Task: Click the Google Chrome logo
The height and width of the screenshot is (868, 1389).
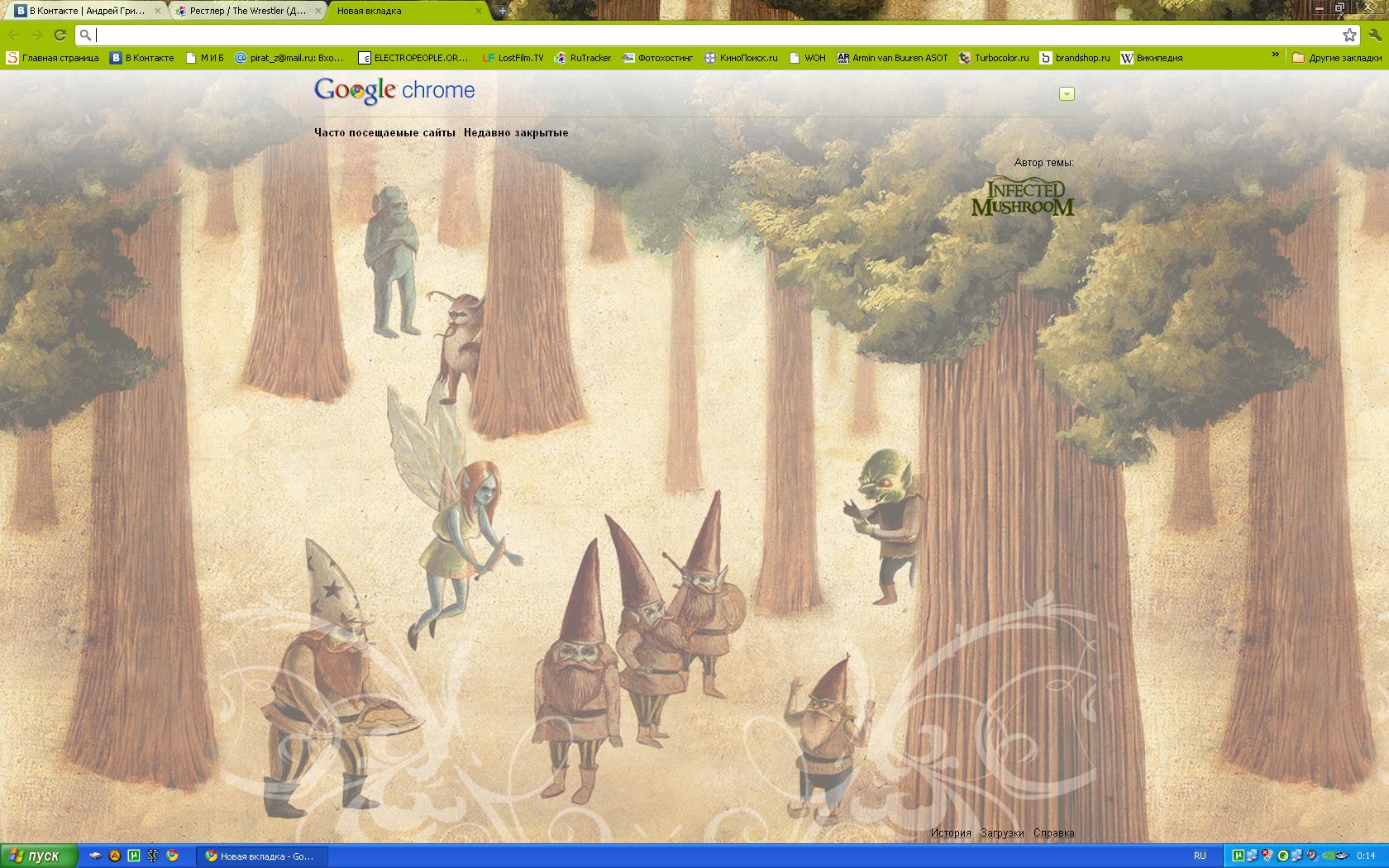Action: [394, 91]
